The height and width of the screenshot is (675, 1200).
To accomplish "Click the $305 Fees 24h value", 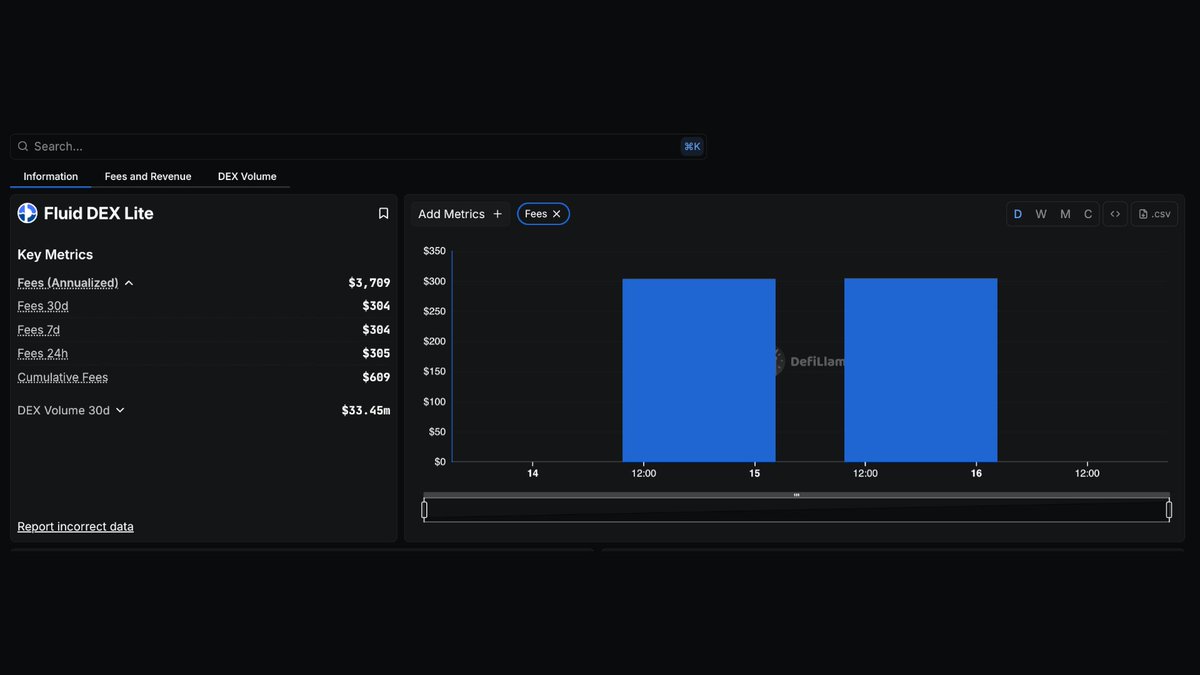I will pyautogui.click(x=376, y=353).
